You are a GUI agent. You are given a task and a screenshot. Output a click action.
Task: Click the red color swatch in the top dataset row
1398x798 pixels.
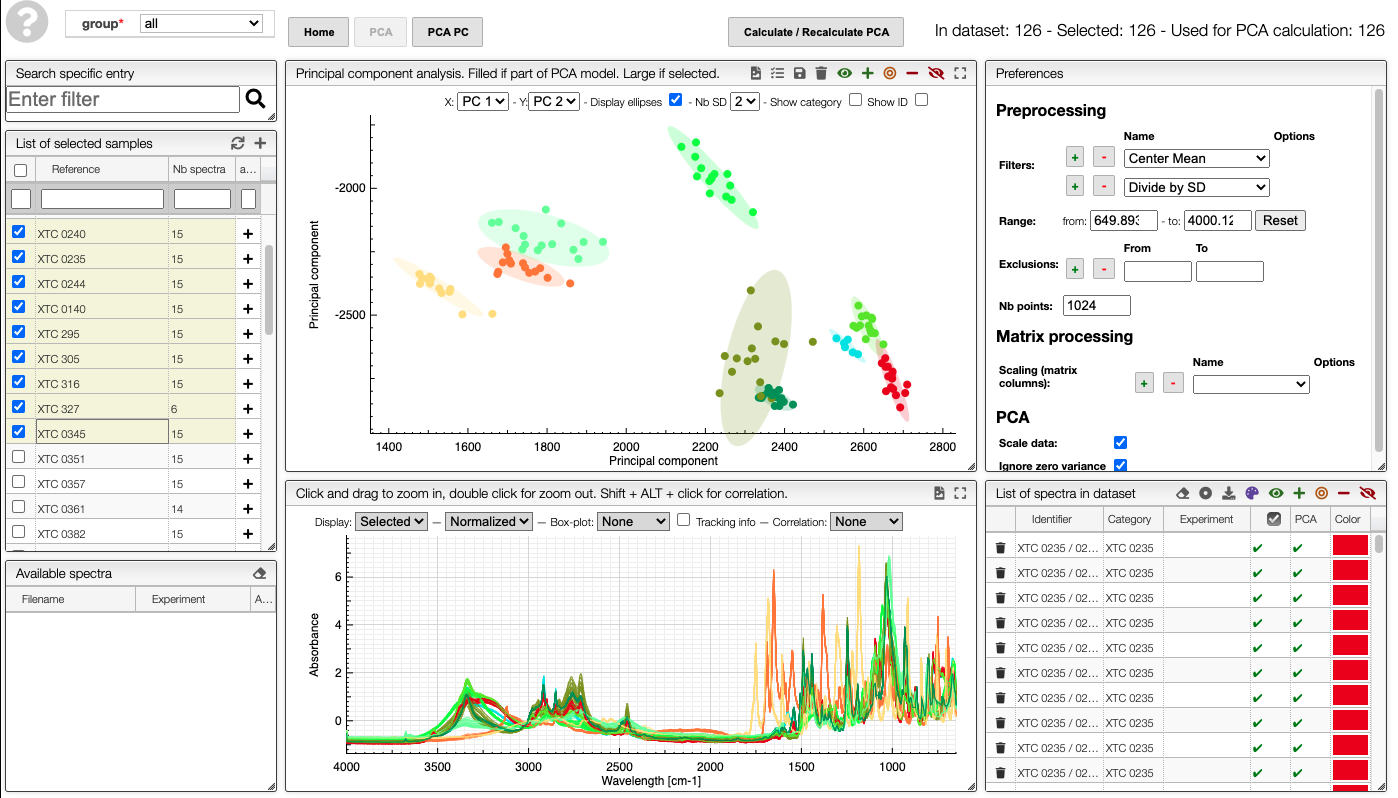click(1350, 546)
